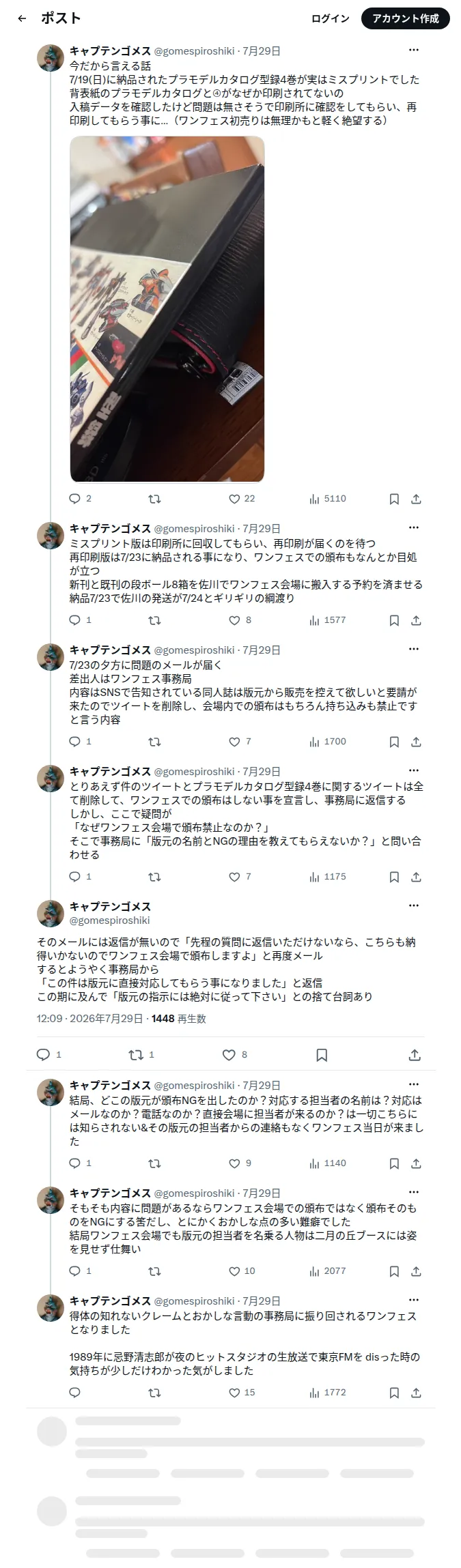
Task: Open more options on the main post
Action: tap(413, 906)
